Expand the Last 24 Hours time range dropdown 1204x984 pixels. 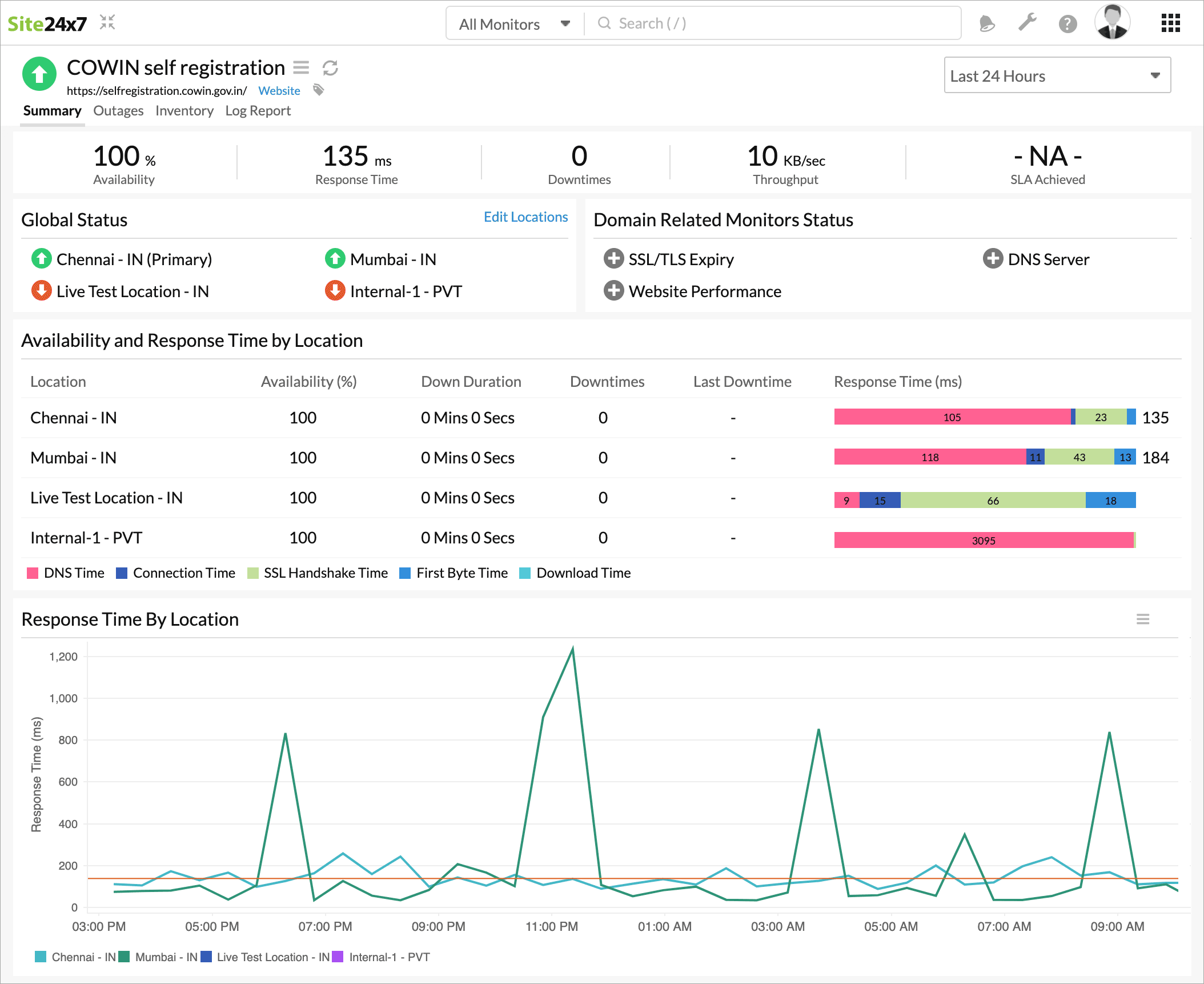pyautogui.click(x=1057, y=75)
